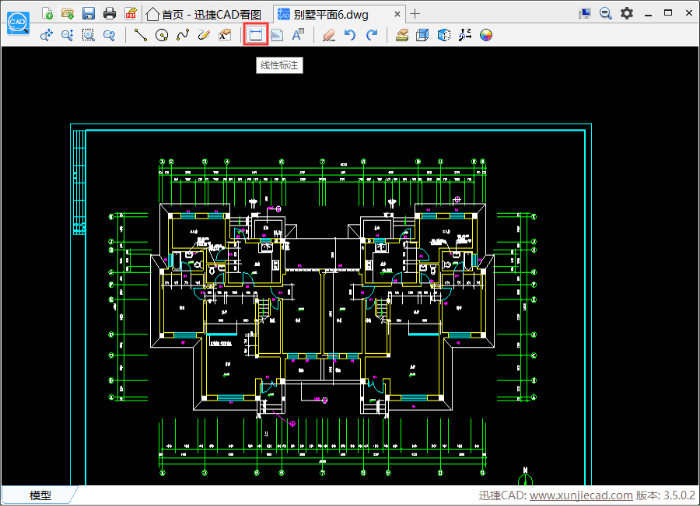Click the aligned dimension tool icon
Screen dimensions: 700x506
pos(277,35)
